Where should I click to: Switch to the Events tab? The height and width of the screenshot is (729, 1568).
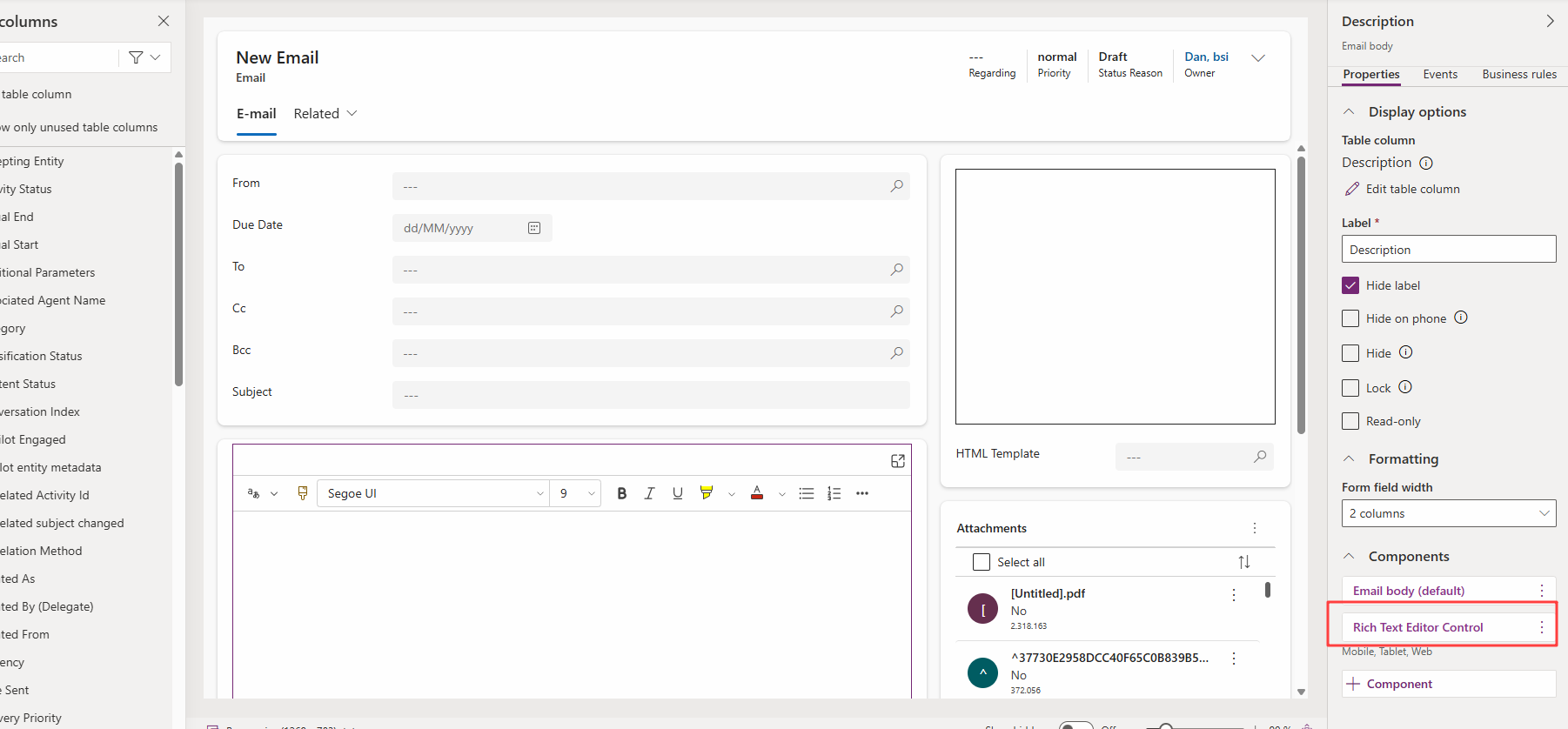pyautogui.click(x=1440, y=74)
